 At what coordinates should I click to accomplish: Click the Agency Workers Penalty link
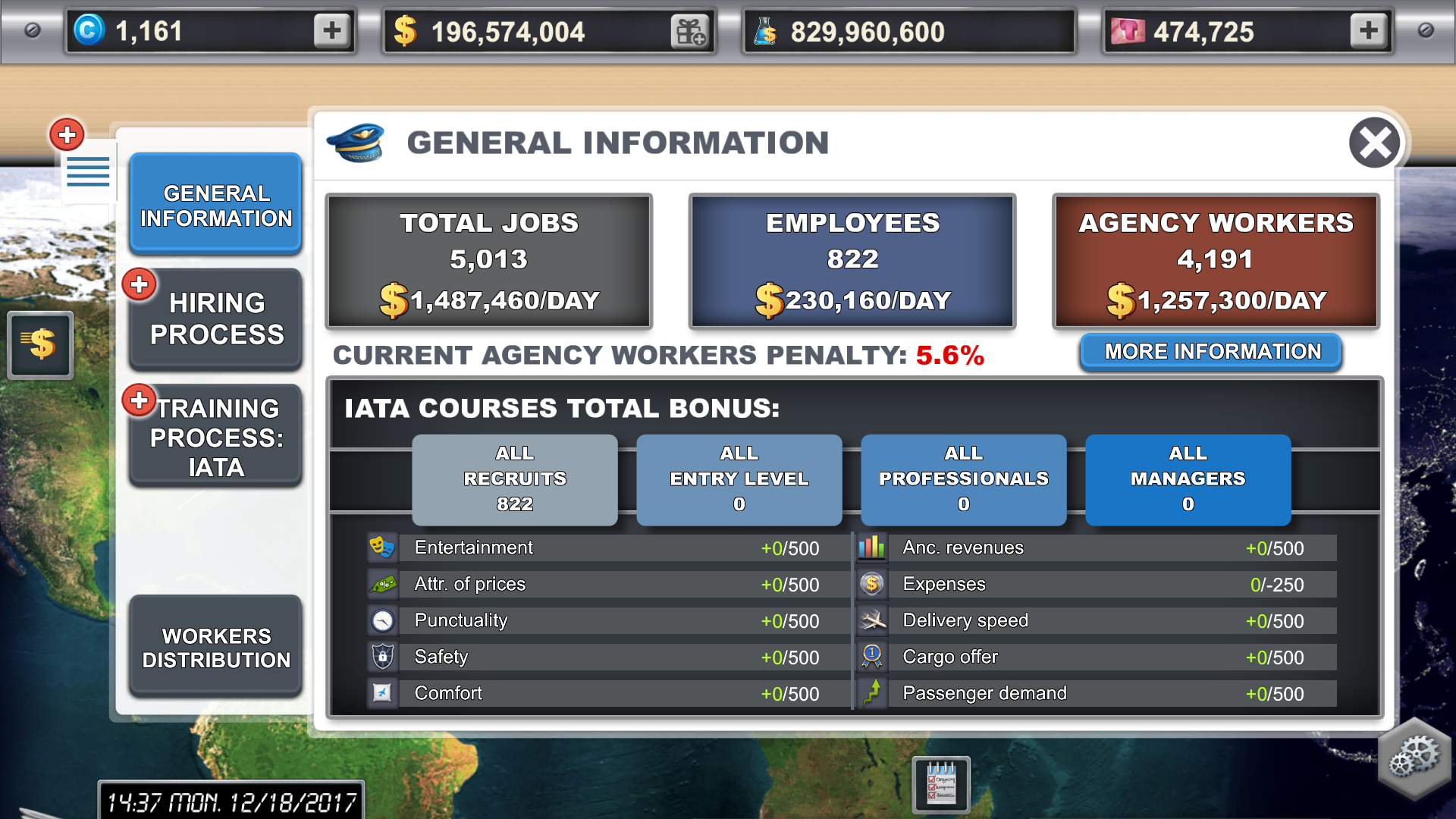click(1210, 352)
